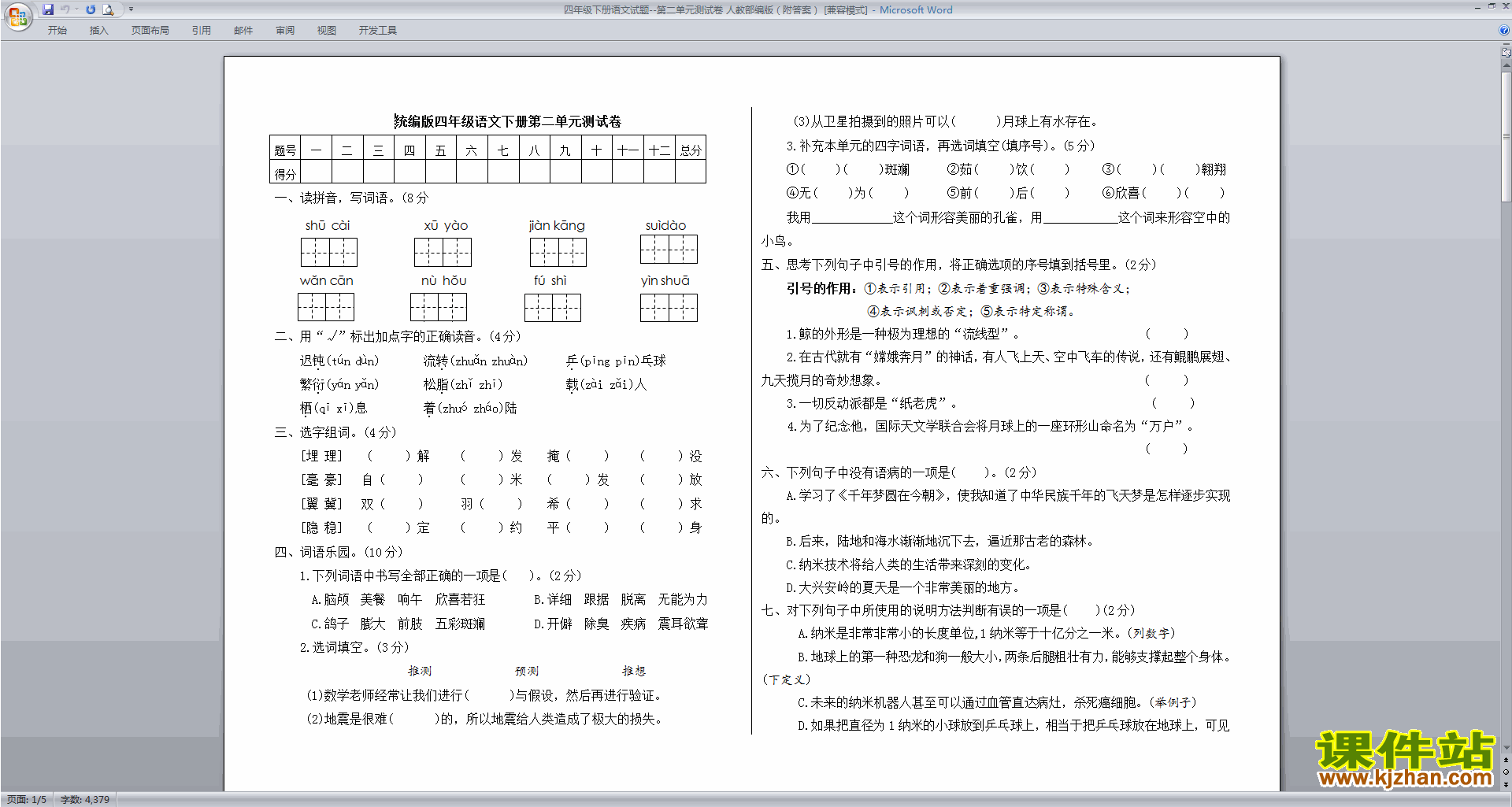Click the Redo/Repeat icon
1512x807 pixels.
click(91, 9)
